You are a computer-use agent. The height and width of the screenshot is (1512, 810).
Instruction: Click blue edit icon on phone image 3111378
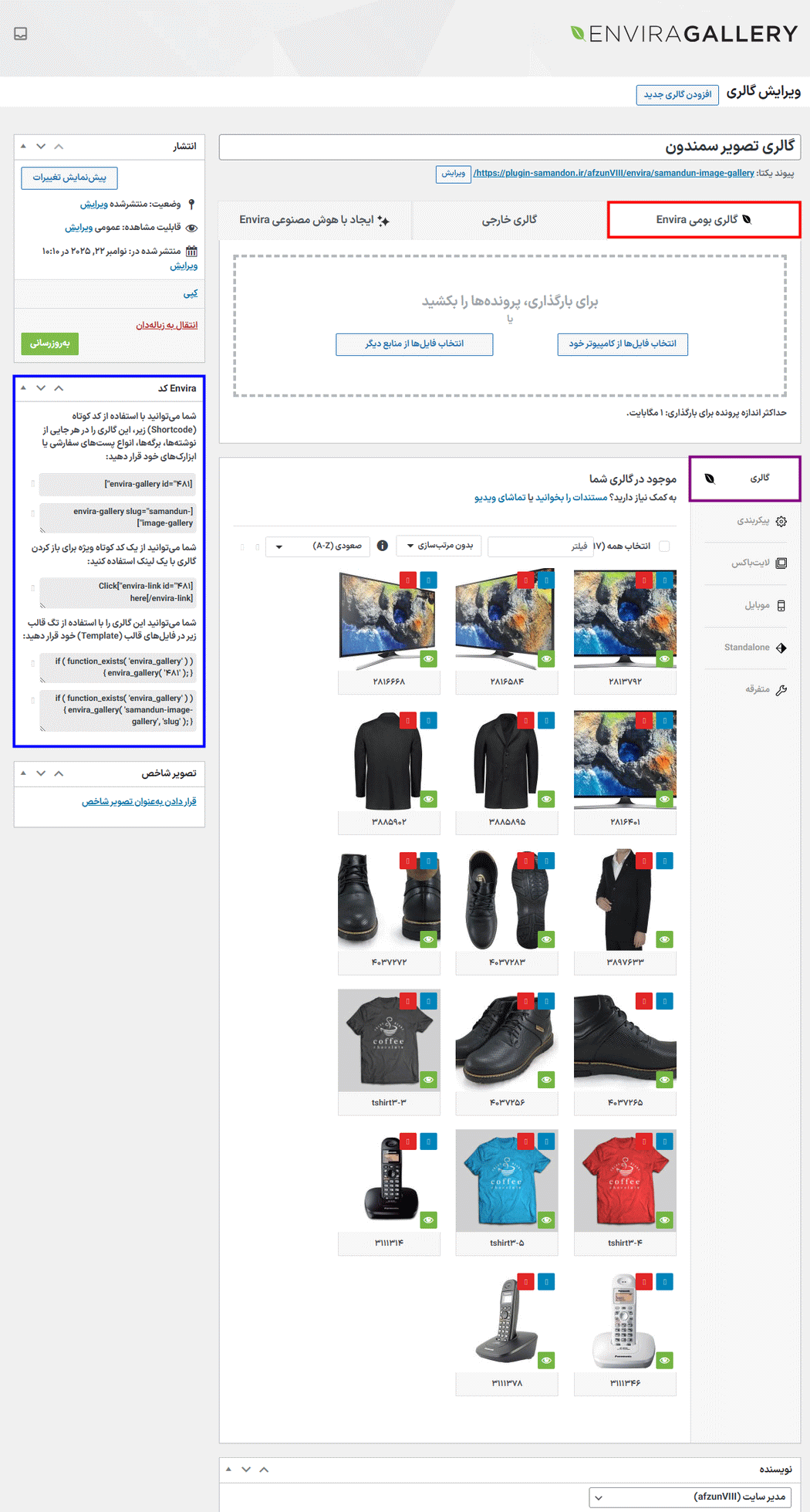tap(546, 1282)
